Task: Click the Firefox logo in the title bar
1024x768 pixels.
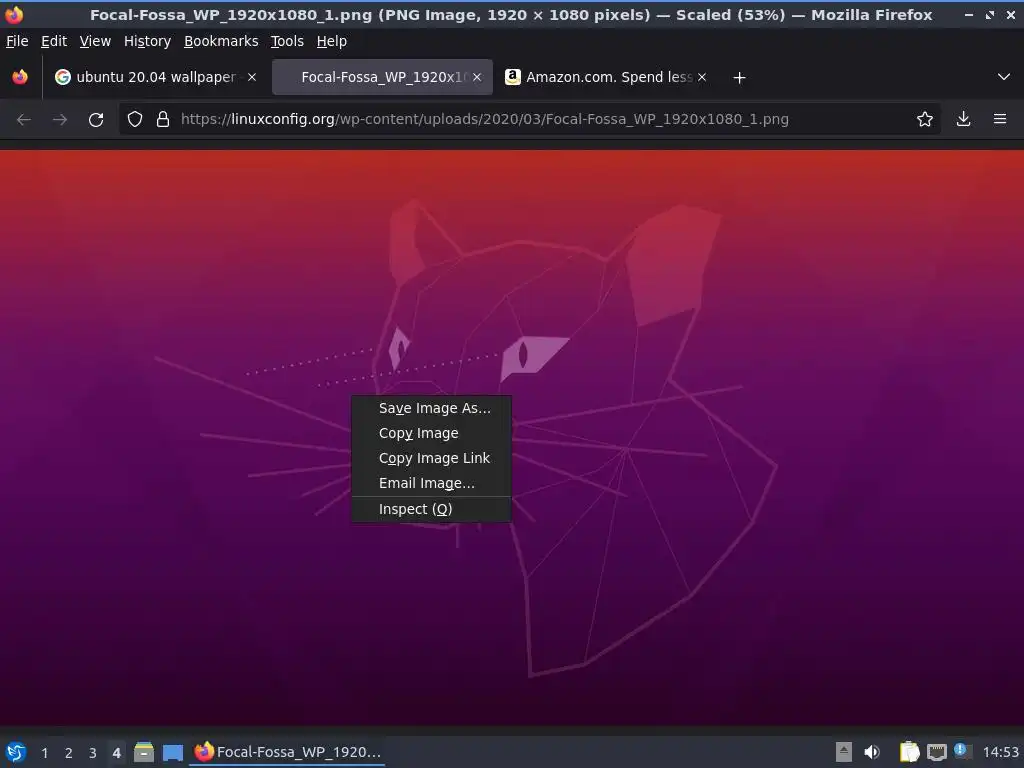Action: pyautogui.click(x=14, y=14)
